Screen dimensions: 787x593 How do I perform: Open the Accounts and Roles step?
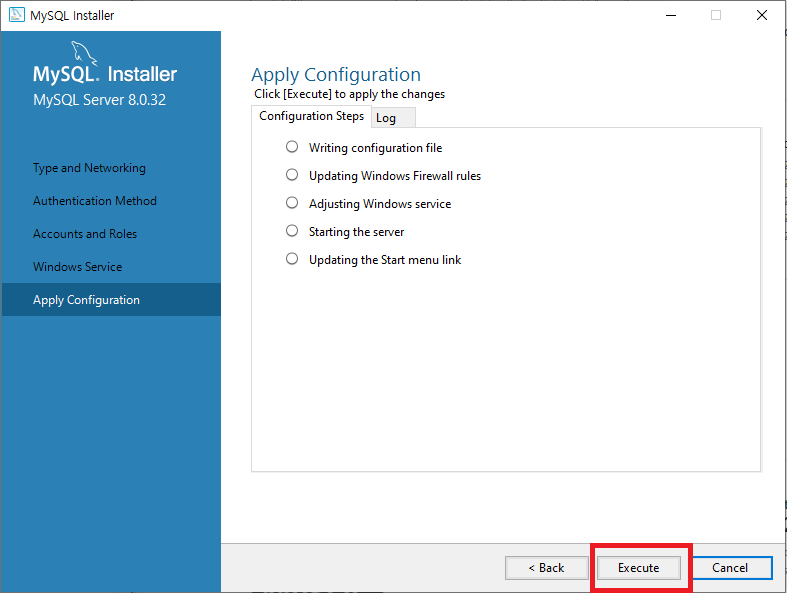[x=85, y=234]
